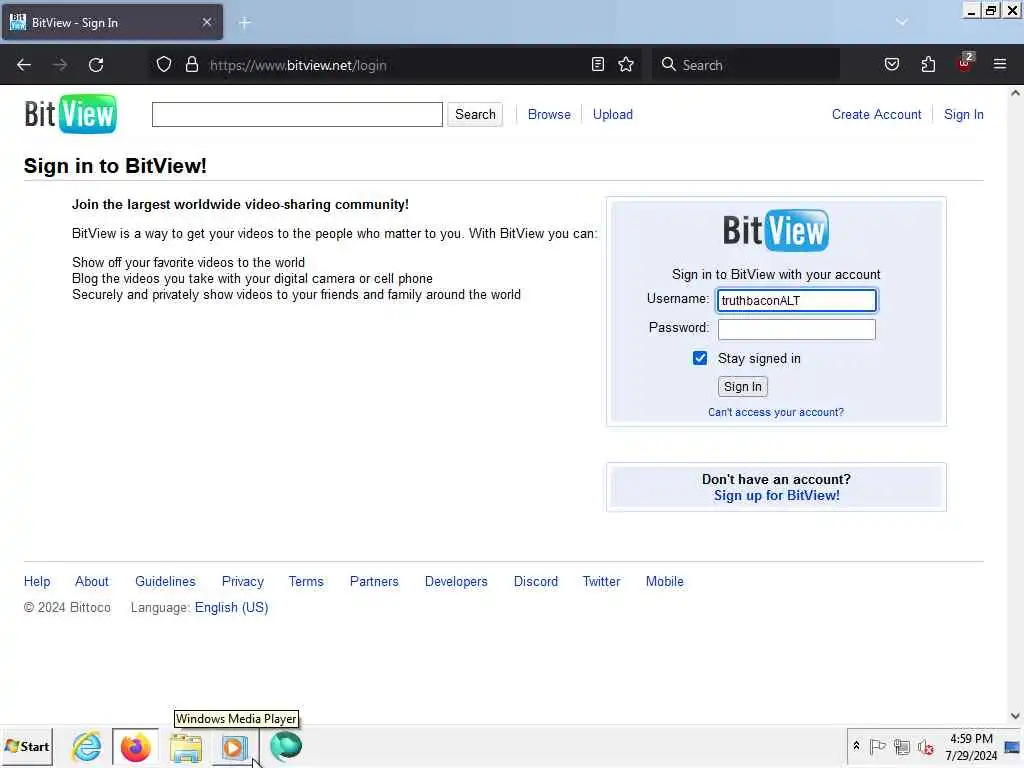Open Firefox application hamburger menu

click(x=1000, y=64)
